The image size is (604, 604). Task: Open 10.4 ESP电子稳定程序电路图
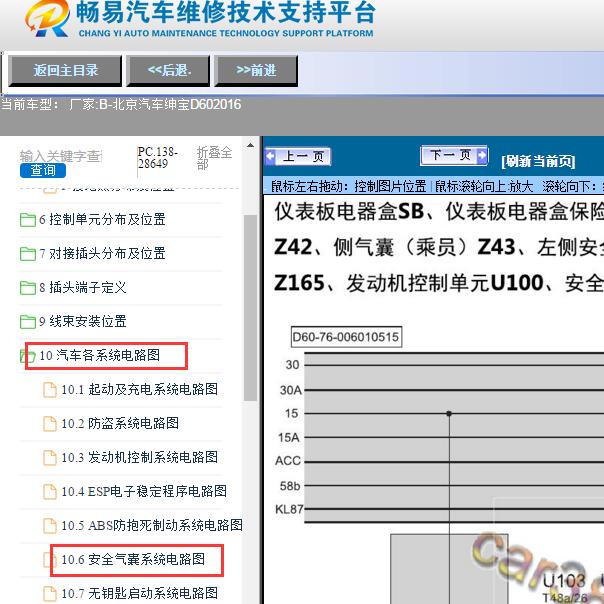coord(144,491)
